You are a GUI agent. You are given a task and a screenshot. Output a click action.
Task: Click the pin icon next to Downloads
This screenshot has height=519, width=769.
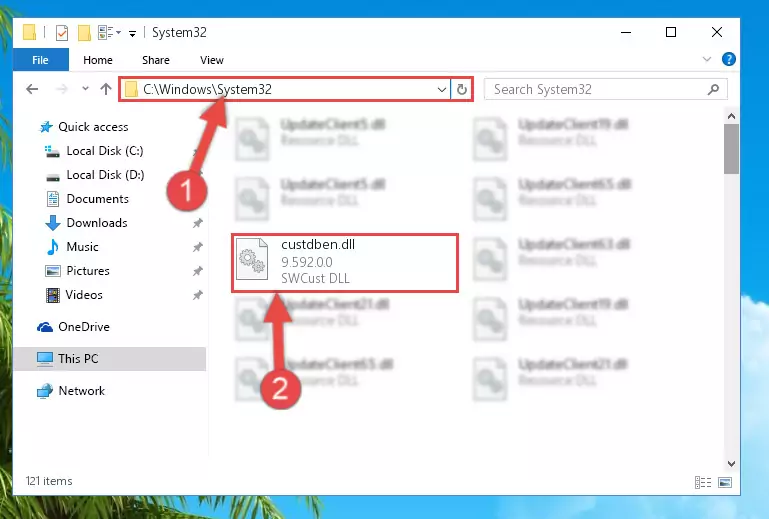coord(198,223)
